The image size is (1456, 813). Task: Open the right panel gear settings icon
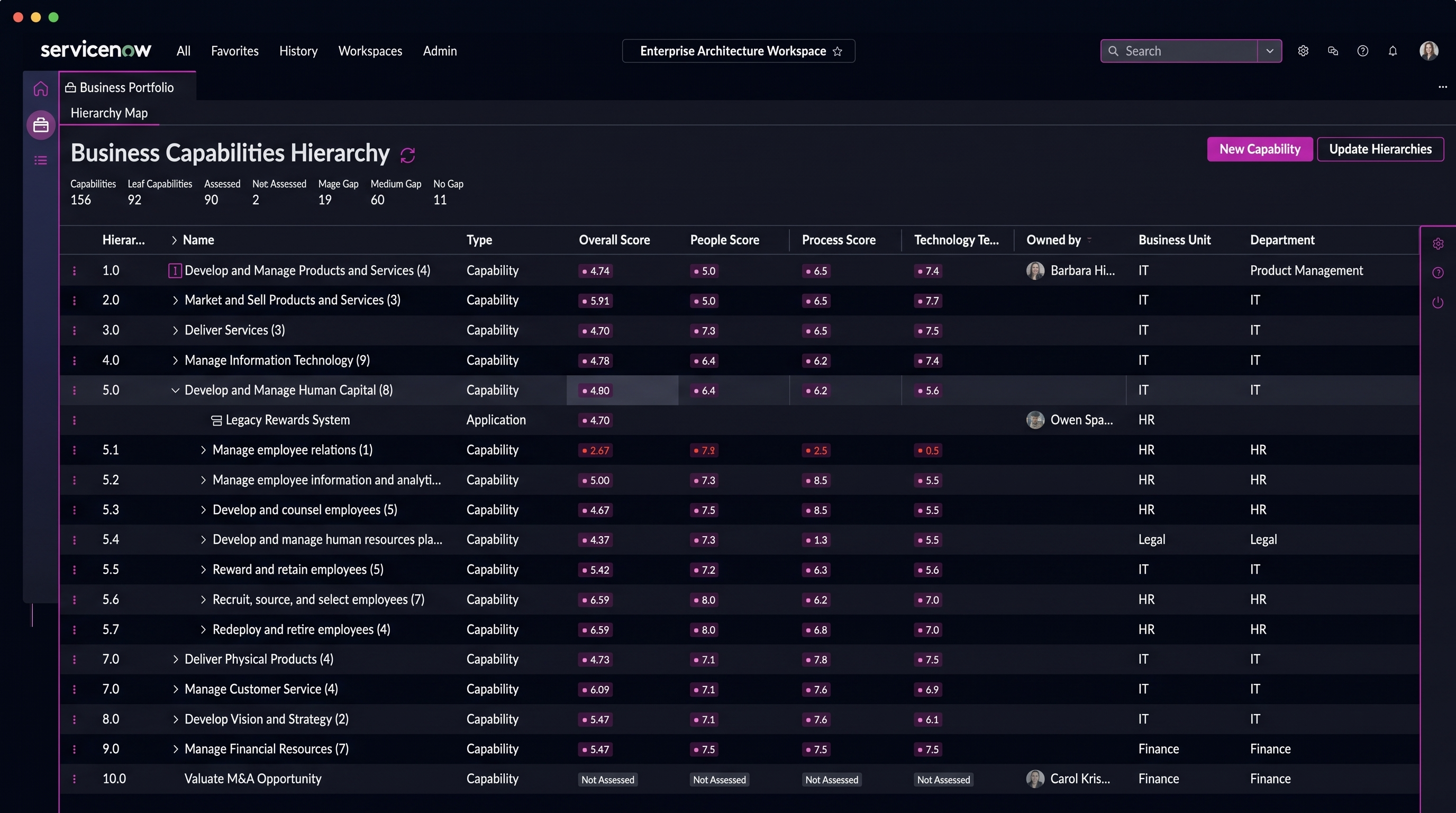1438,243
